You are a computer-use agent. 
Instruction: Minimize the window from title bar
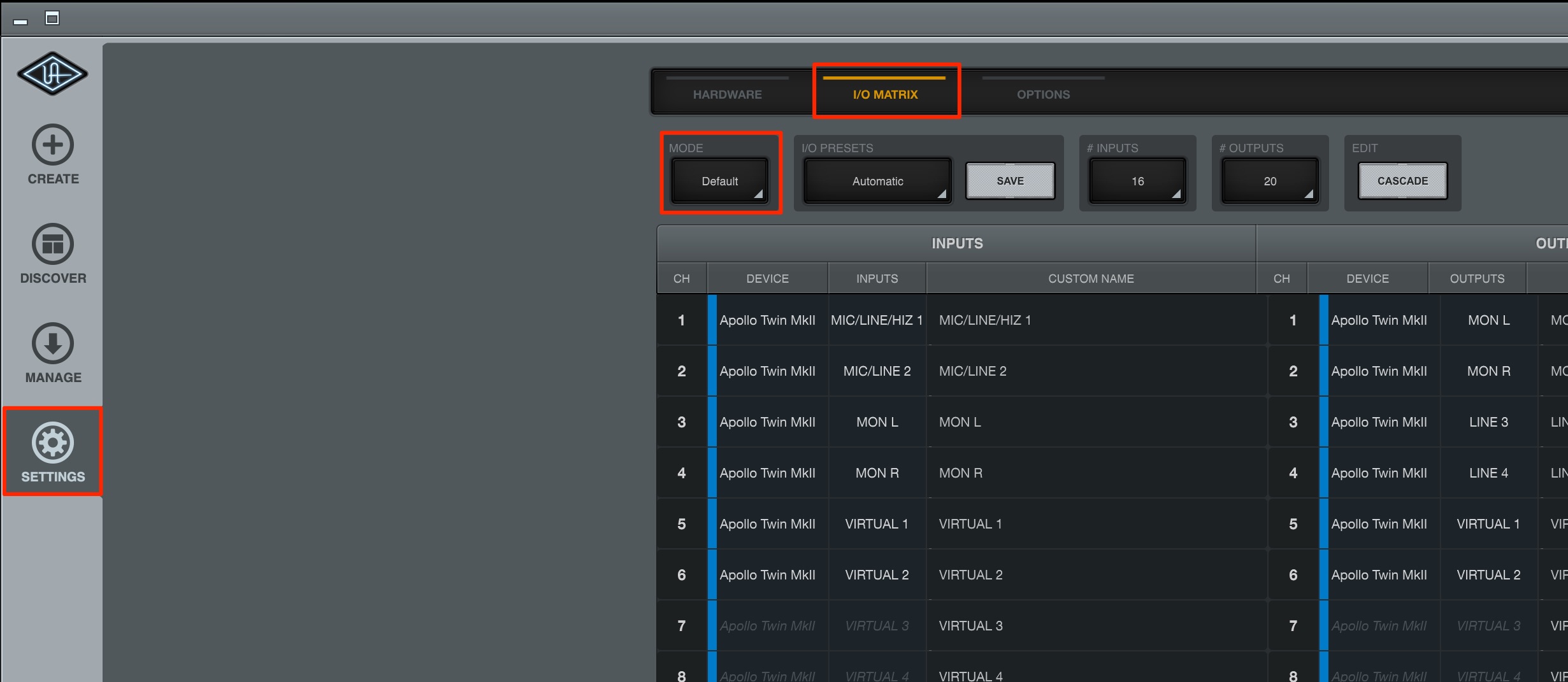click(x=20, y=22)
